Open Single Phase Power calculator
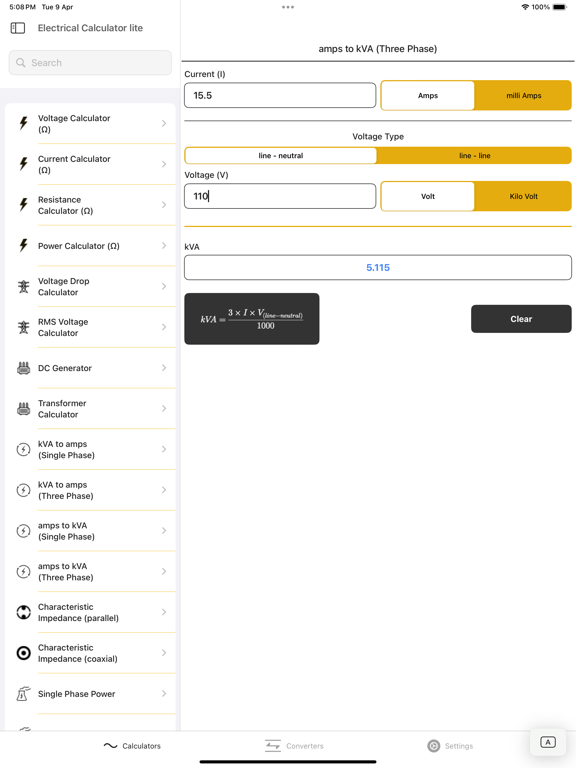 click(90, 694)
